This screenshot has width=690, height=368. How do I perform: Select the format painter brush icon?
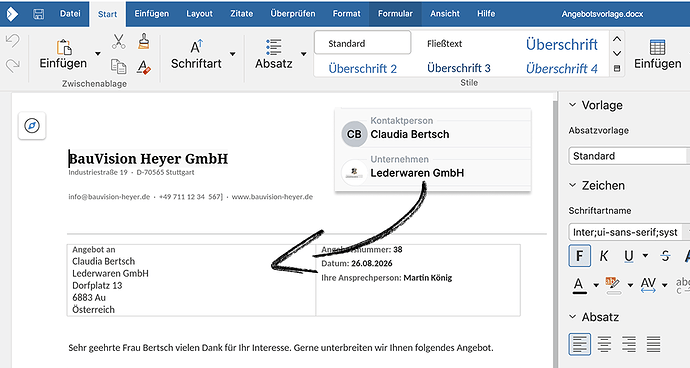(x=143, y=41)
